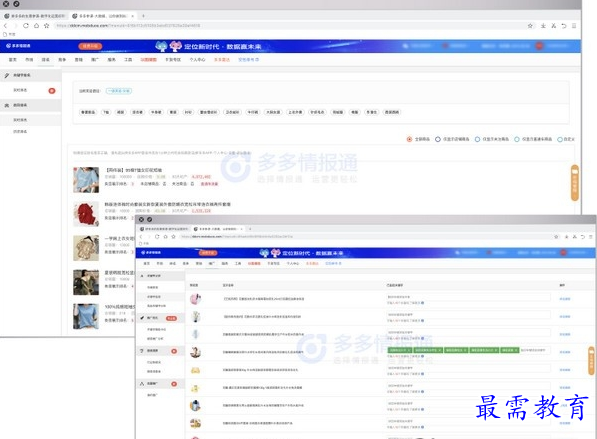
Task: Collapse topmost sidebar section in front window
Action: point(160,276)
